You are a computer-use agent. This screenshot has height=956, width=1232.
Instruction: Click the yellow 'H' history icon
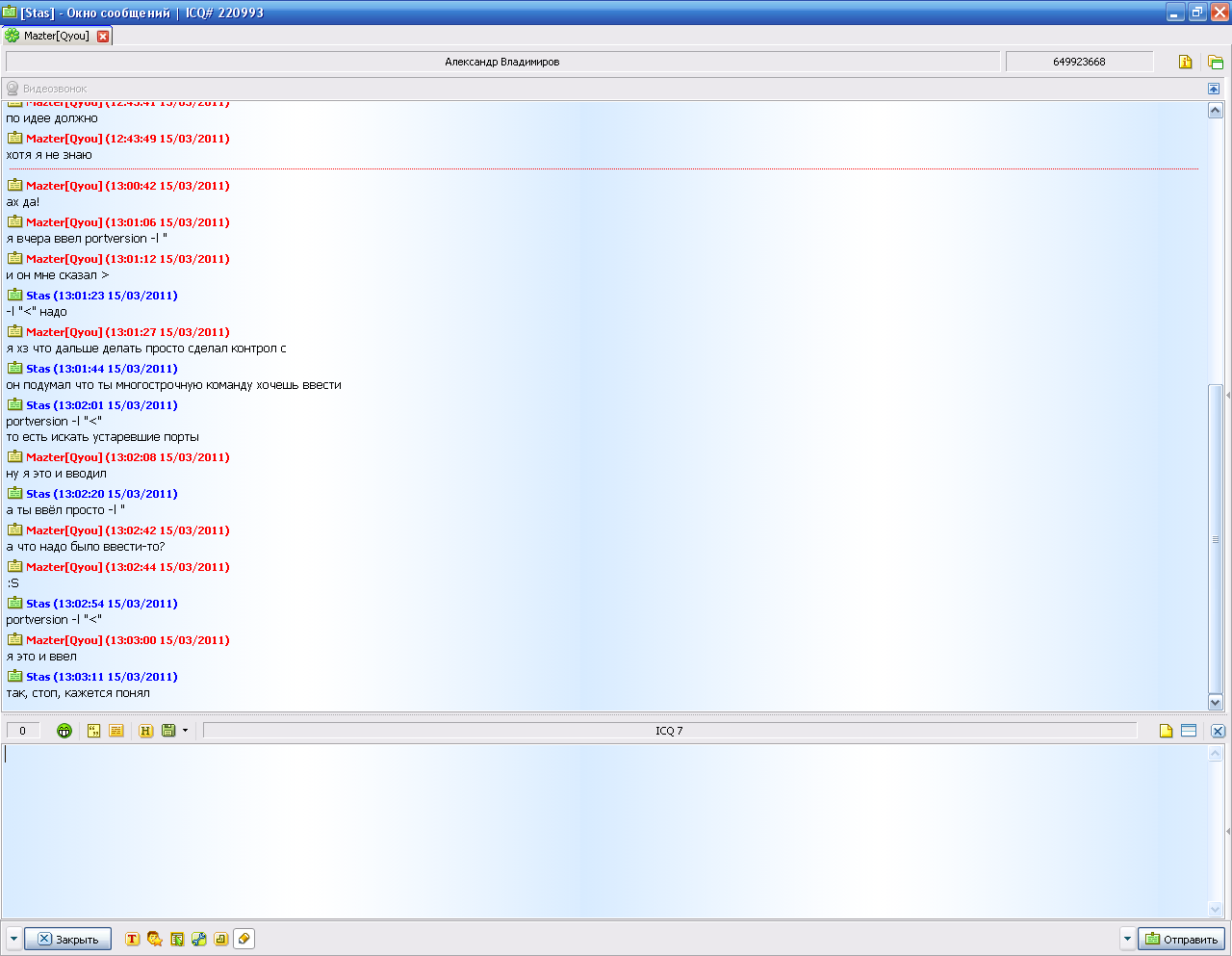click(145, 731)
